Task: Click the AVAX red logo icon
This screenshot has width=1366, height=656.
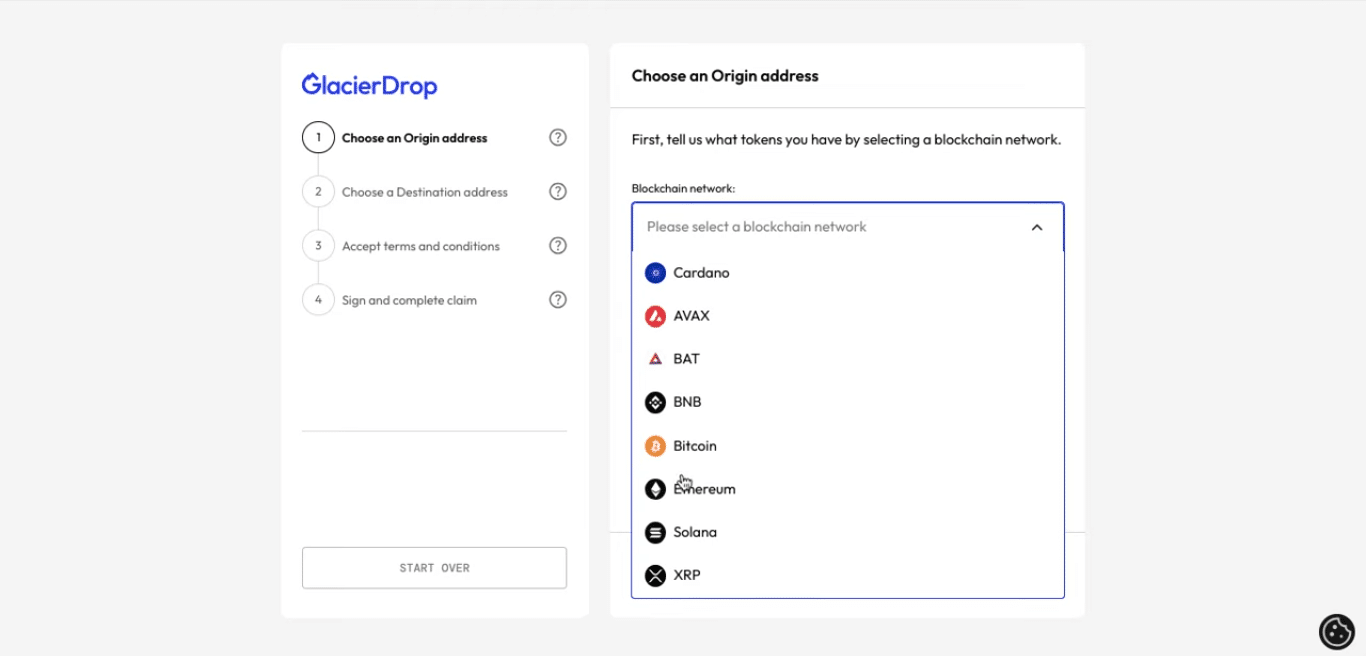Action: pos(655,316)
